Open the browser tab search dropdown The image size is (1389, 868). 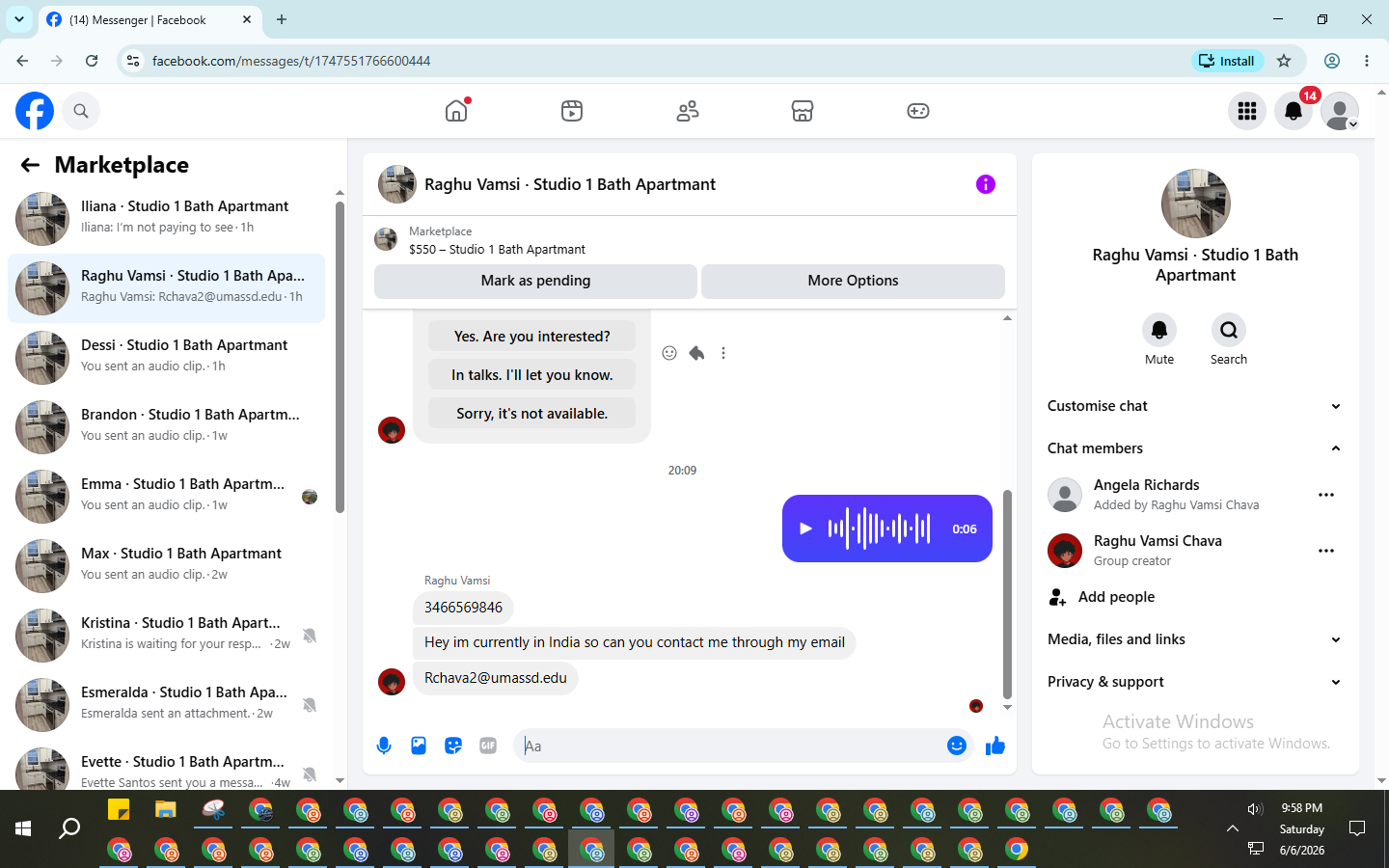pos(19,19)
